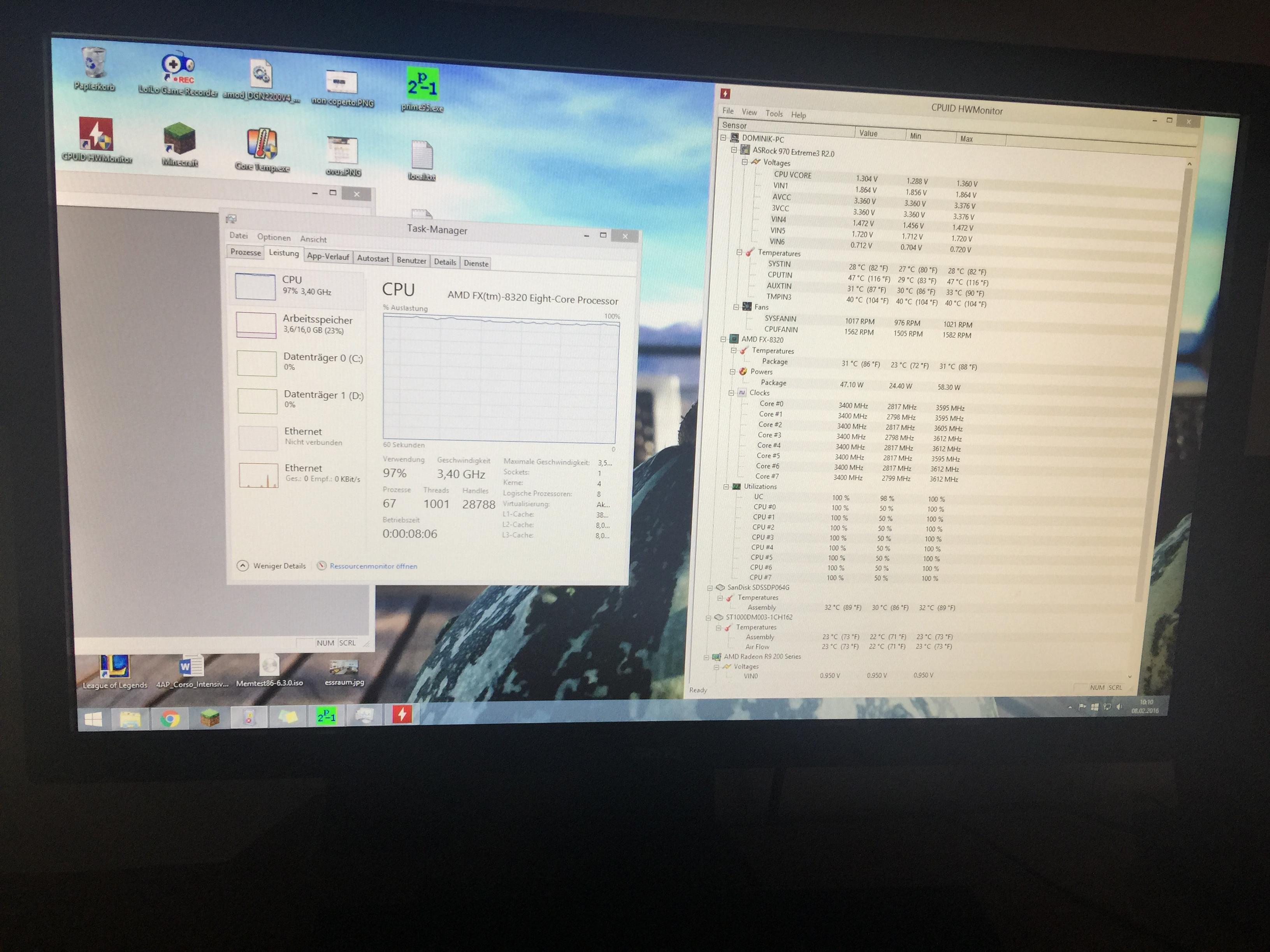Click the Windows Start button

coord(93,719)
